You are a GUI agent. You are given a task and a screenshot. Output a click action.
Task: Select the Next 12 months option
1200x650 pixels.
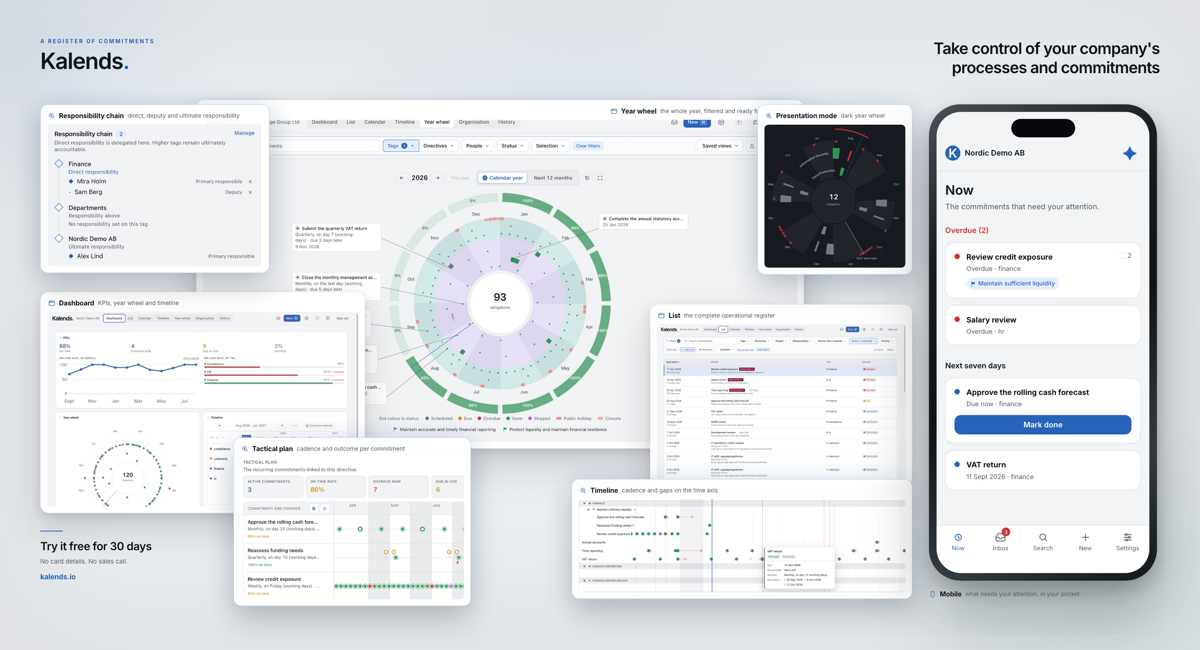(x=553, y=178)
